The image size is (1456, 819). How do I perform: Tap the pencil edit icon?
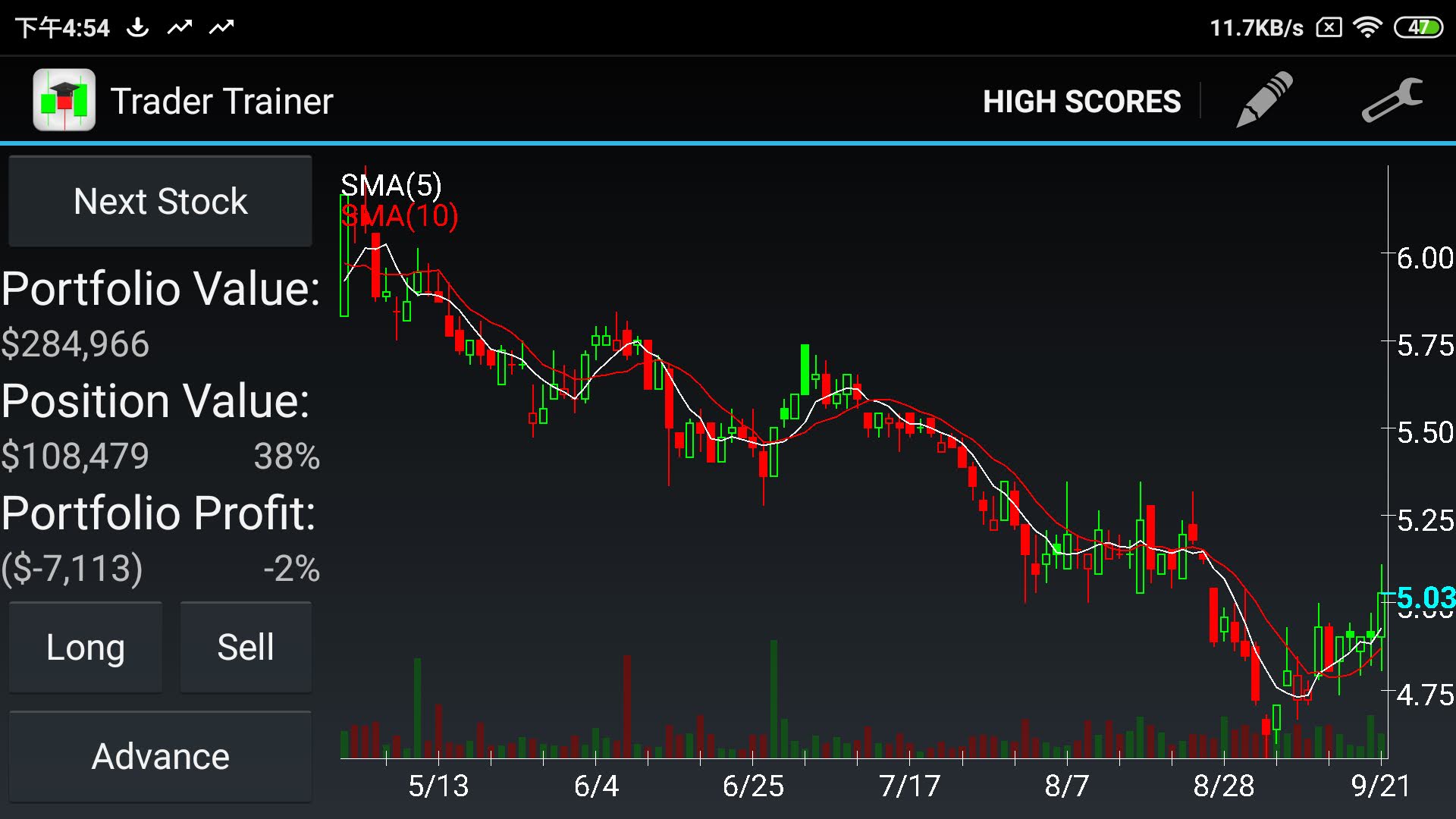[1264, 100]
